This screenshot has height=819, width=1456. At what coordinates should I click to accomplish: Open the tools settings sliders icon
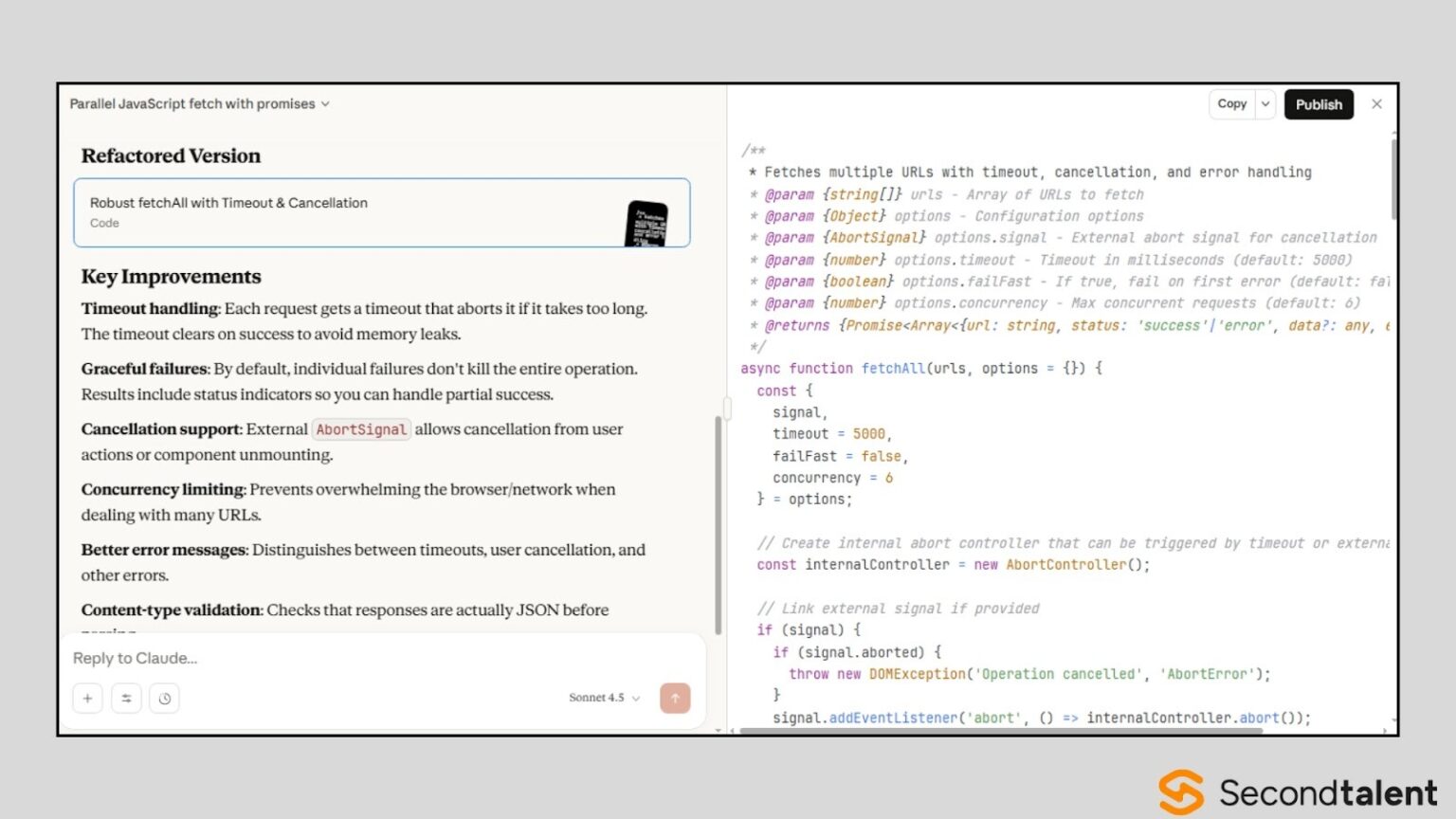coord(126,699)
